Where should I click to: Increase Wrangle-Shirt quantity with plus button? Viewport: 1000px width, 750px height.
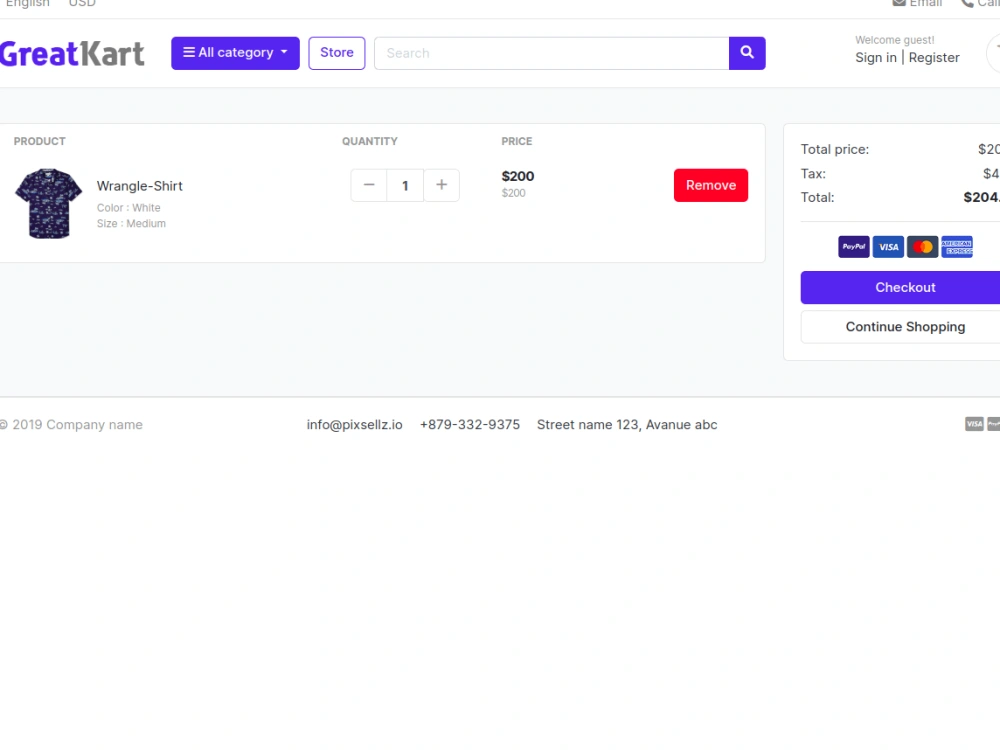pyautogui.click(x=441, y=185)
